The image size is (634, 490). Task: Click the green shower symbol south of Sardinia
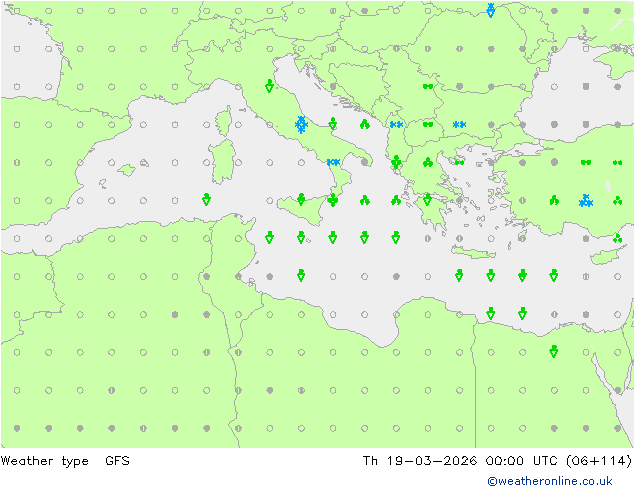tap(206, 199)
